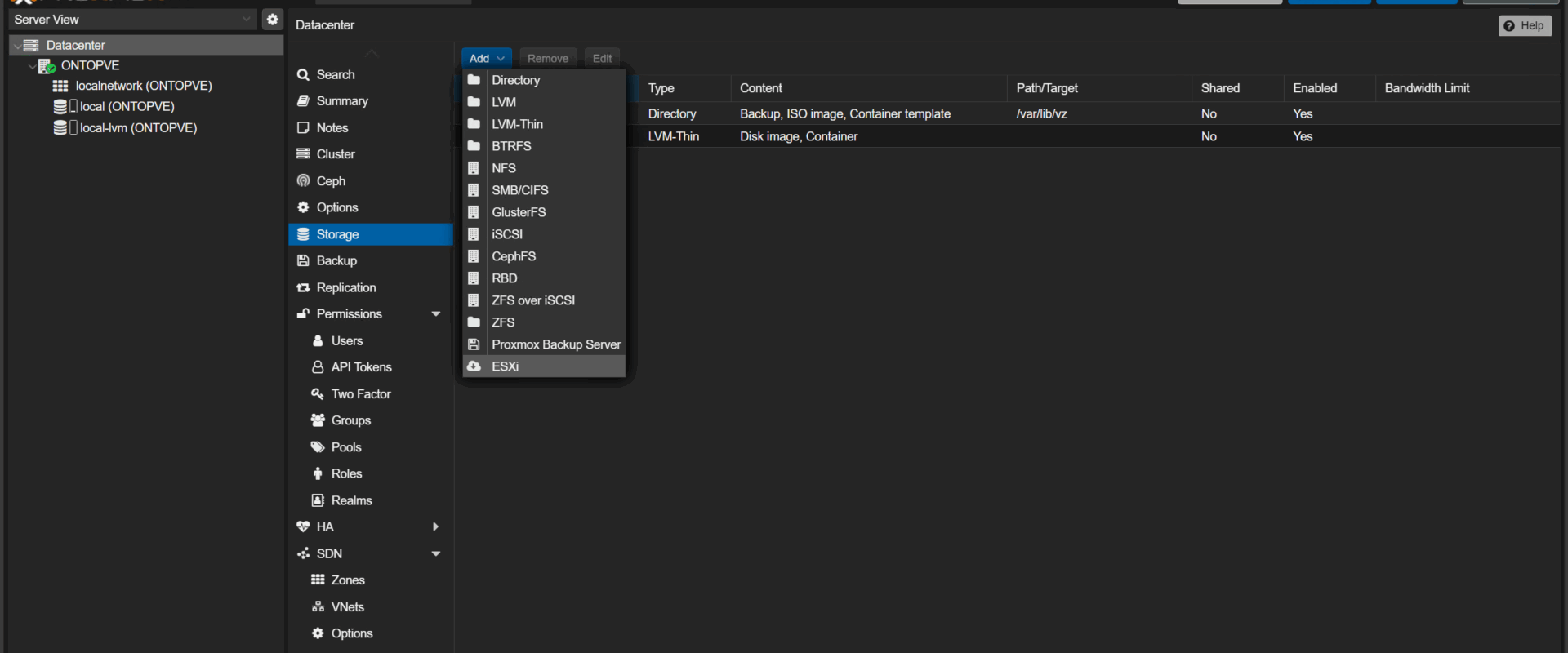The height and width of the screenshot is (653, 1568).
Task: Choose LVM-Thin storage type
Action: click(545, 124)
